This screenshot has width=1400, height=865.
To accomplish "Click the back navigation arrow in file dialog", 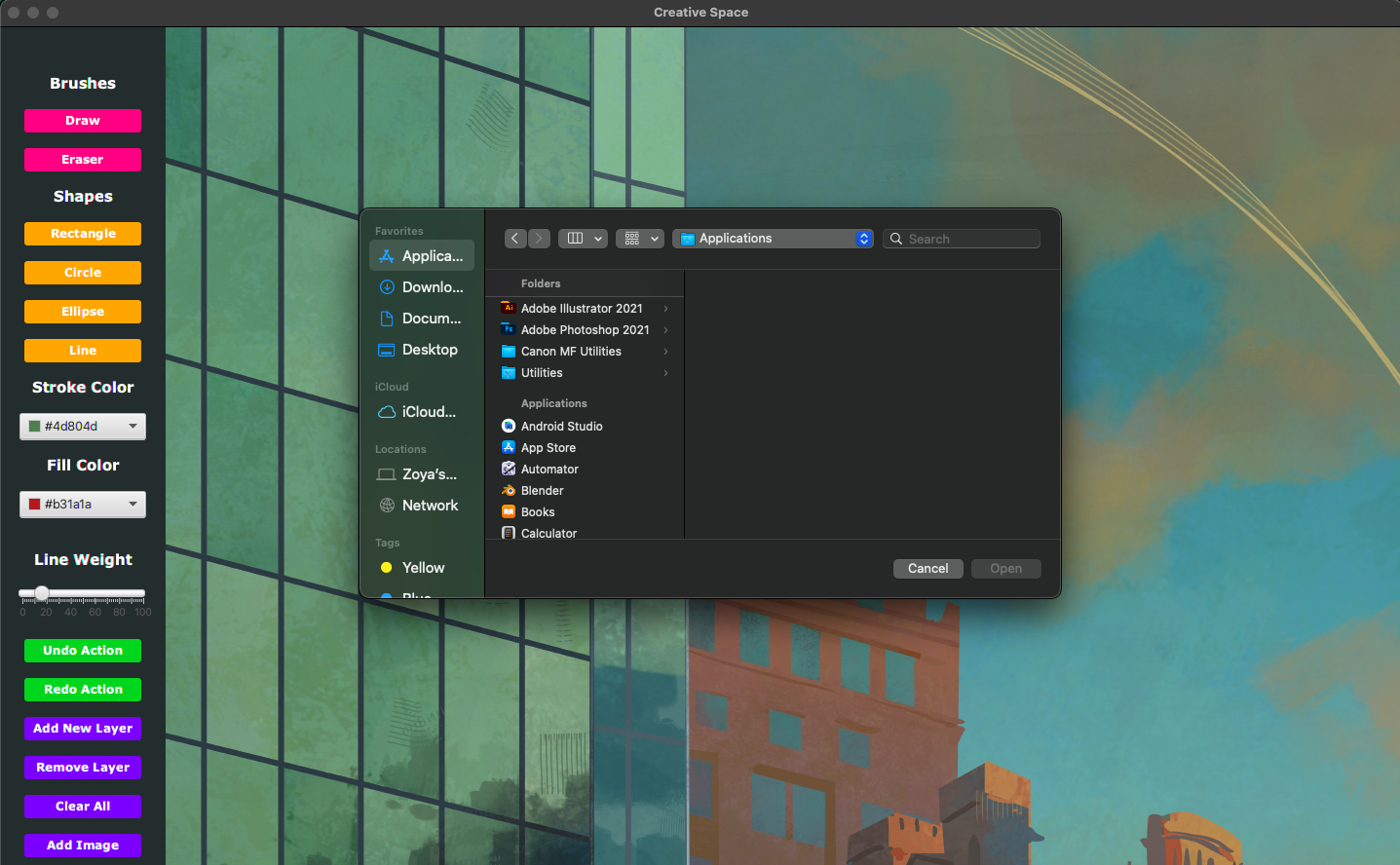I will click(515, 239).
